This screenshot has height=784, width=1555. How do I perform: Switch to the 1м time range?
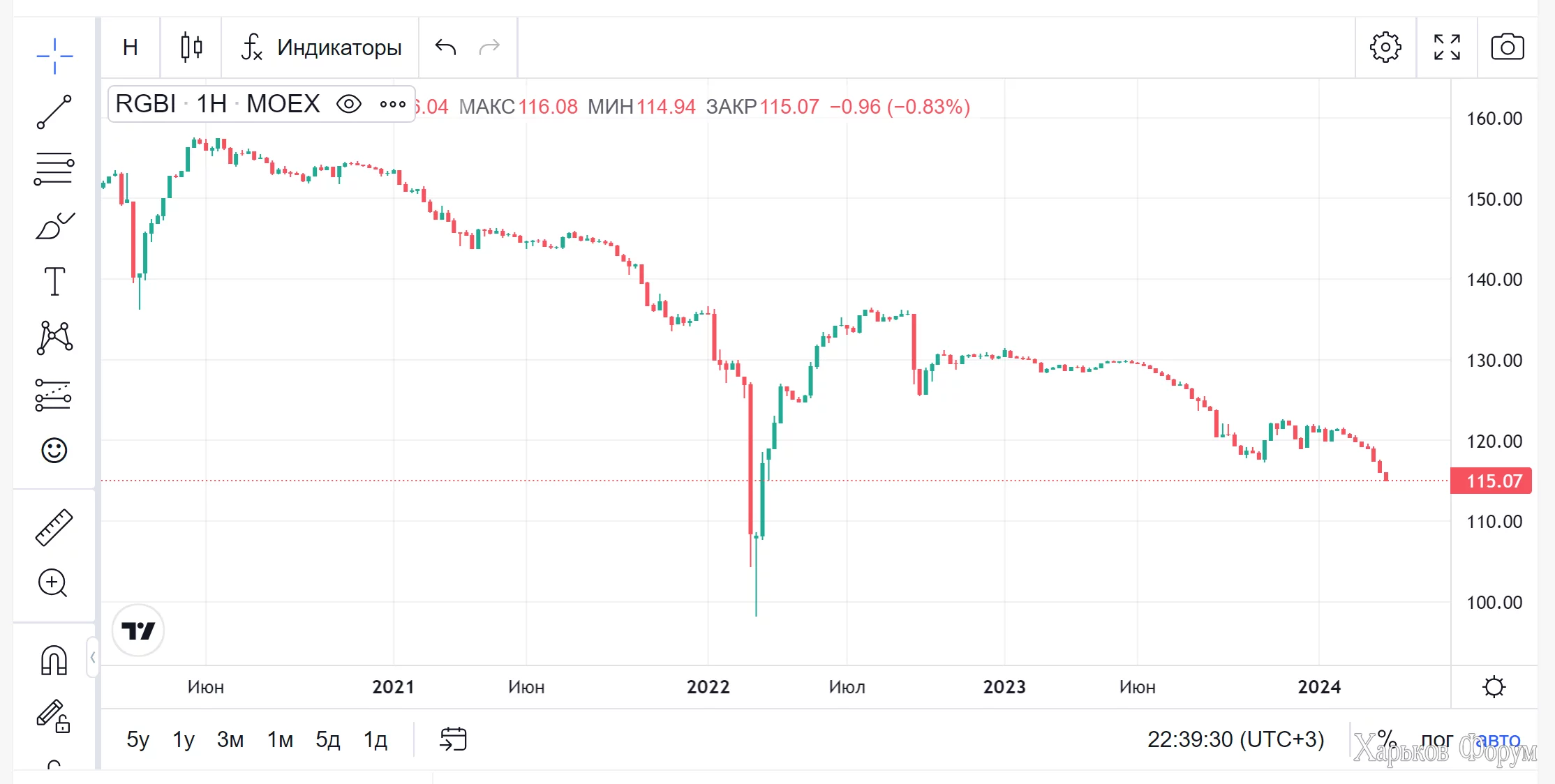click(280, 739)
